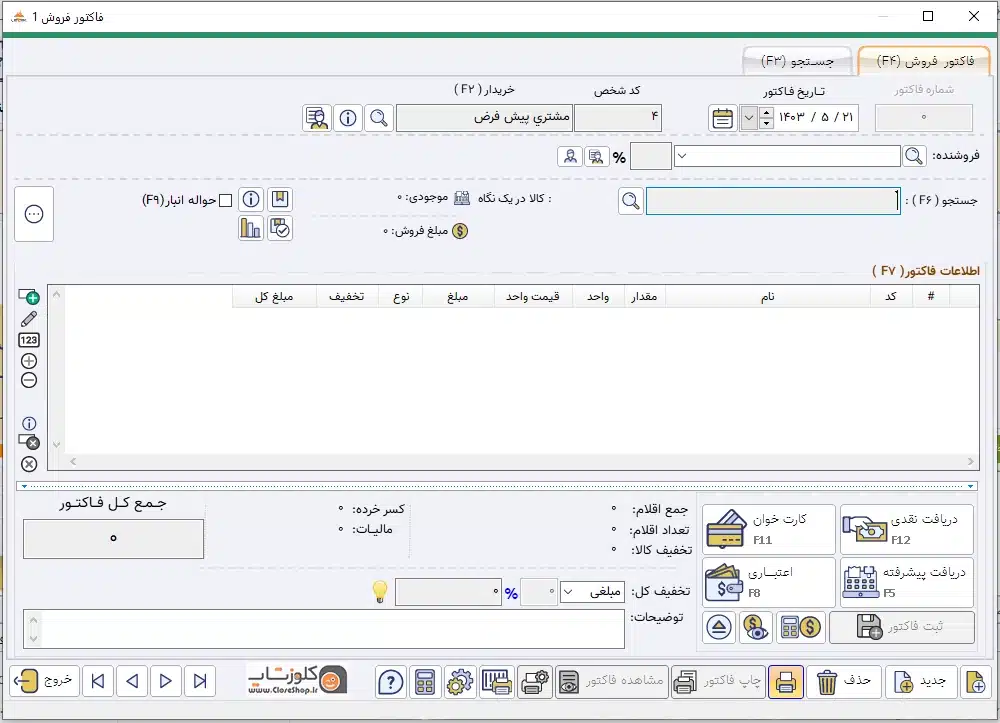
Task: Adjust the invoice date spinner arrows
Action: pos(767,119)
